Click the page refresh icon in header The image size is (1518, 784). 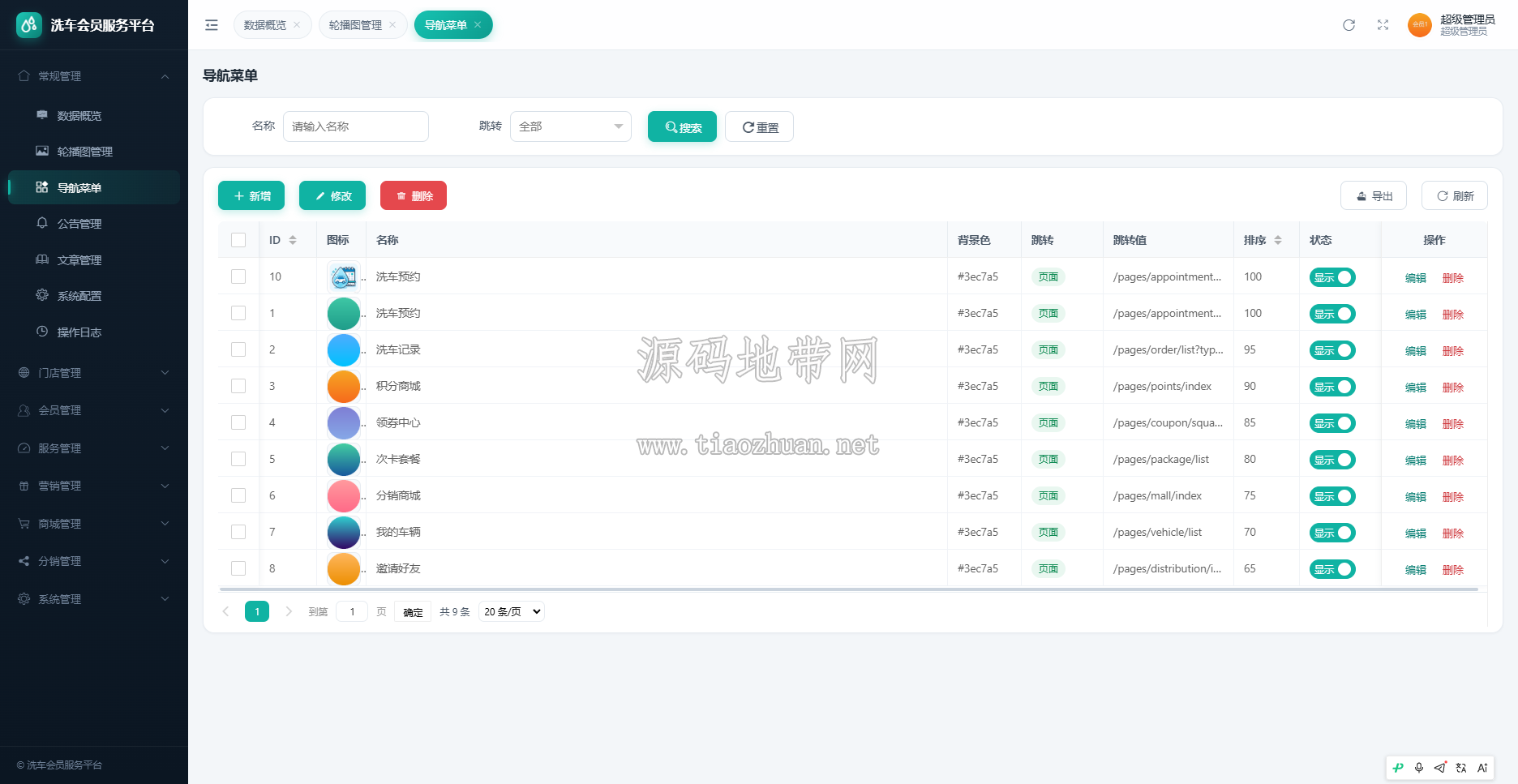(x=1349, y=25)
